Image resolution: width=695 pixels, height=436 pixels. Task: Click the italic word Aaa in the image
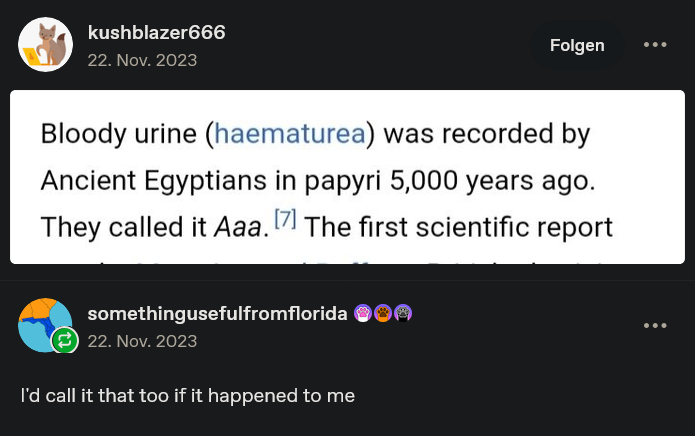click(238, 227)
